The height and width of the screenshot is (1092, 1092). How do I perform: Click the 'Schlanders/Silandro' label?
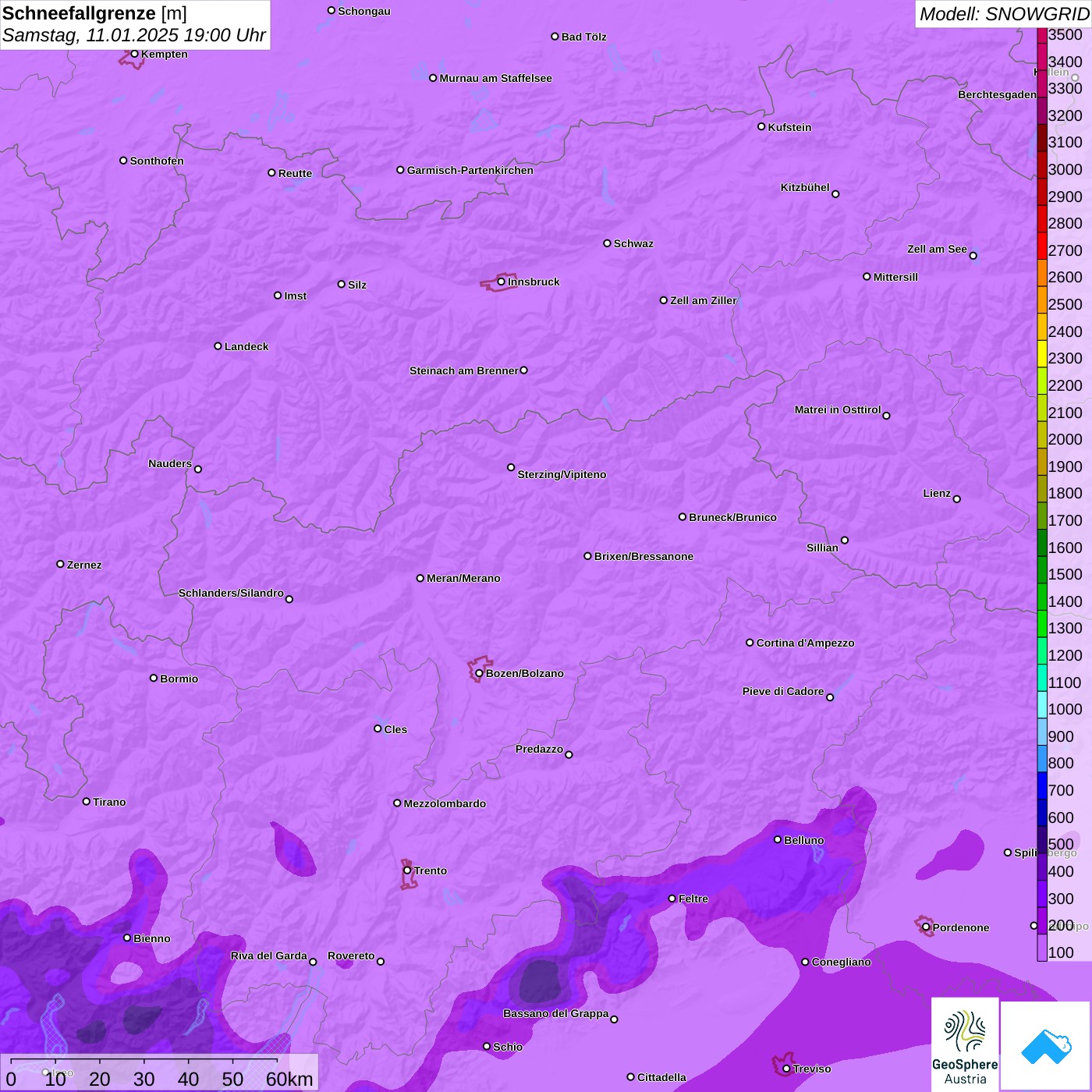[231, 593]
